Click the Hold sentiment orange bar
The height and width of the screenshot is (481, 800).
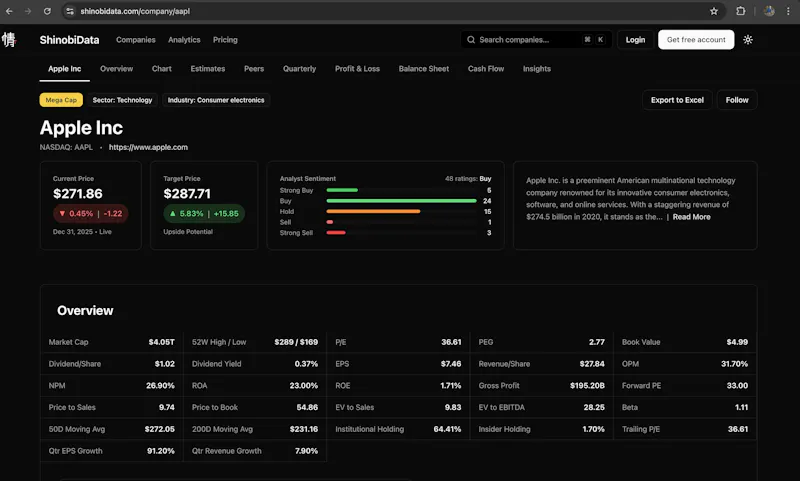tap(373, 211)
